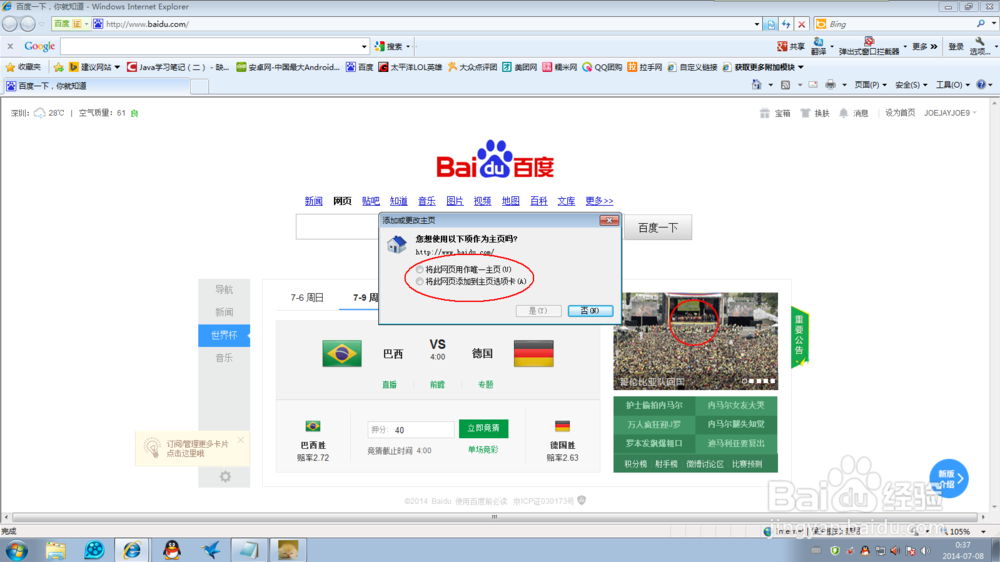Open a new blank tab button

click(200, 86)
